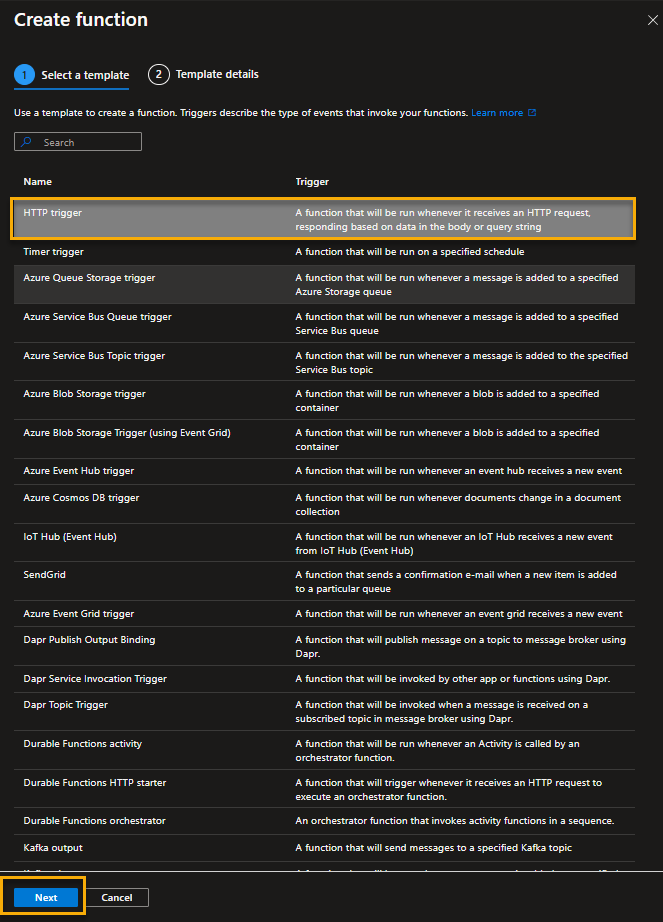Choose Azure Event Grid trigger
The image size is (663, 922).
click(324, 613)
